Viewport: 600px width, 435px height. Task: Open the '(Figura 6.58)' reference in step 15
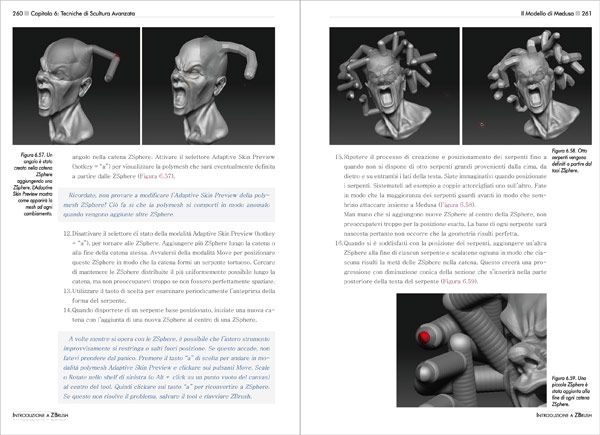pyautogui.click(x=457, y=205)
